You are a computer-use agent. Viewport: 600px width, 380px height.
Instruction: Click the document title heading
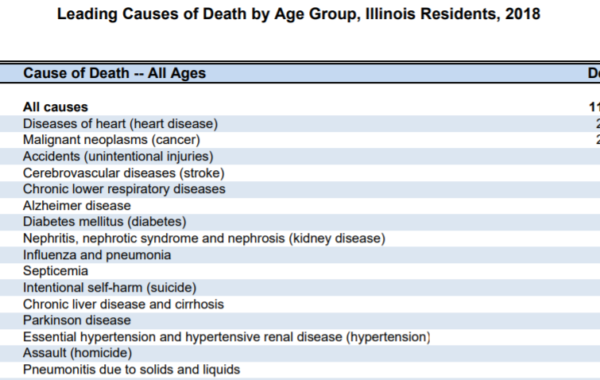click(298, 14)
